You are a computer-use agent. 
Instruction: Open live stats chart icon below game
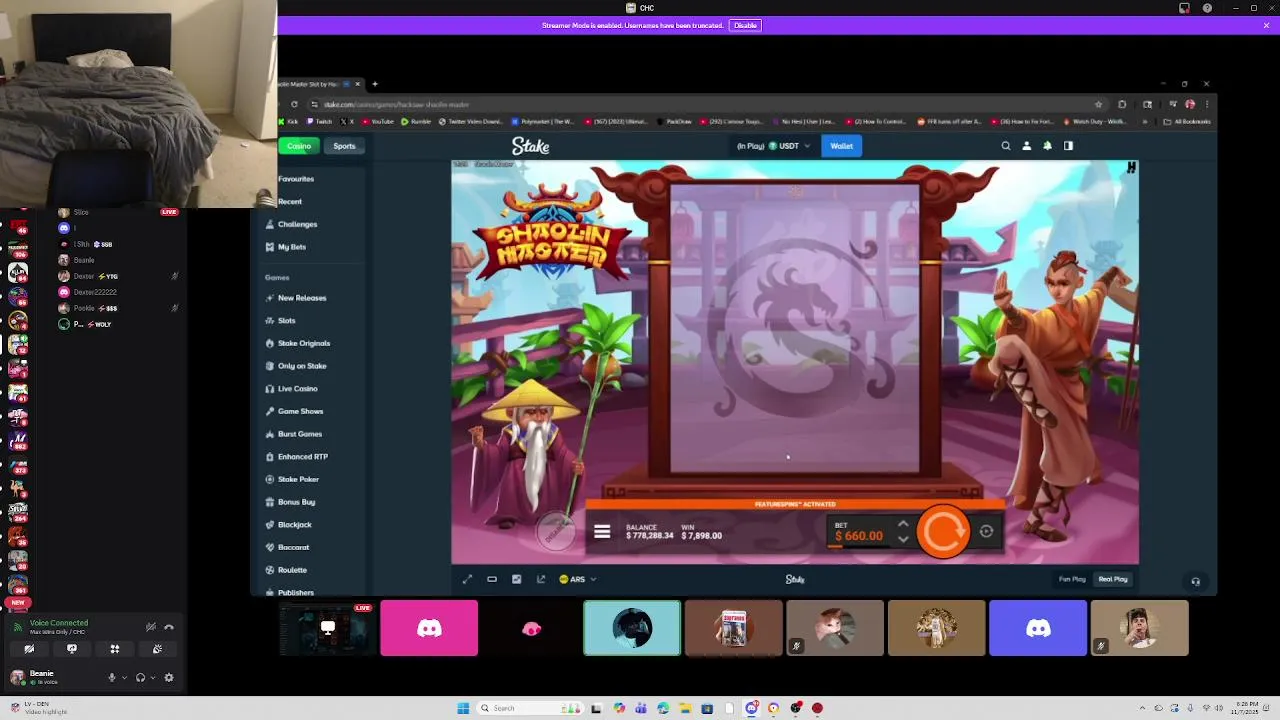516,579
